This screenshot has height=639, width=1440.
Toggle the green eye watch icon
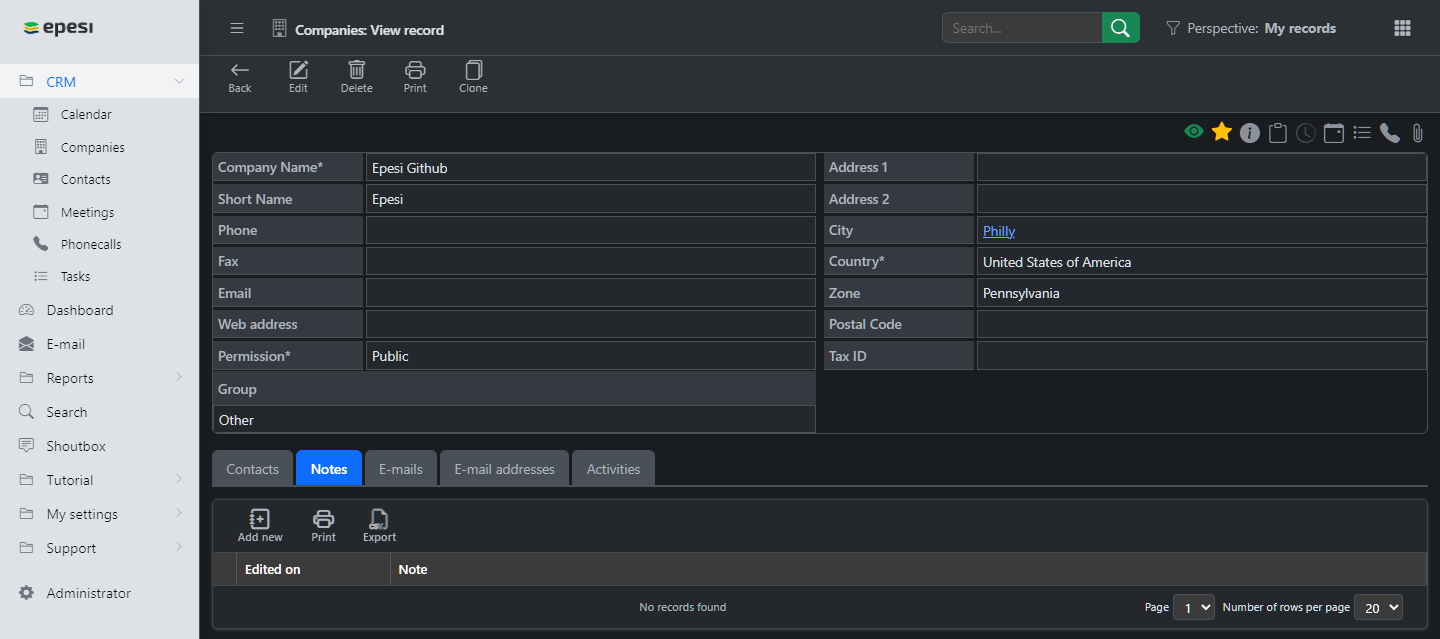point(1193,132)
